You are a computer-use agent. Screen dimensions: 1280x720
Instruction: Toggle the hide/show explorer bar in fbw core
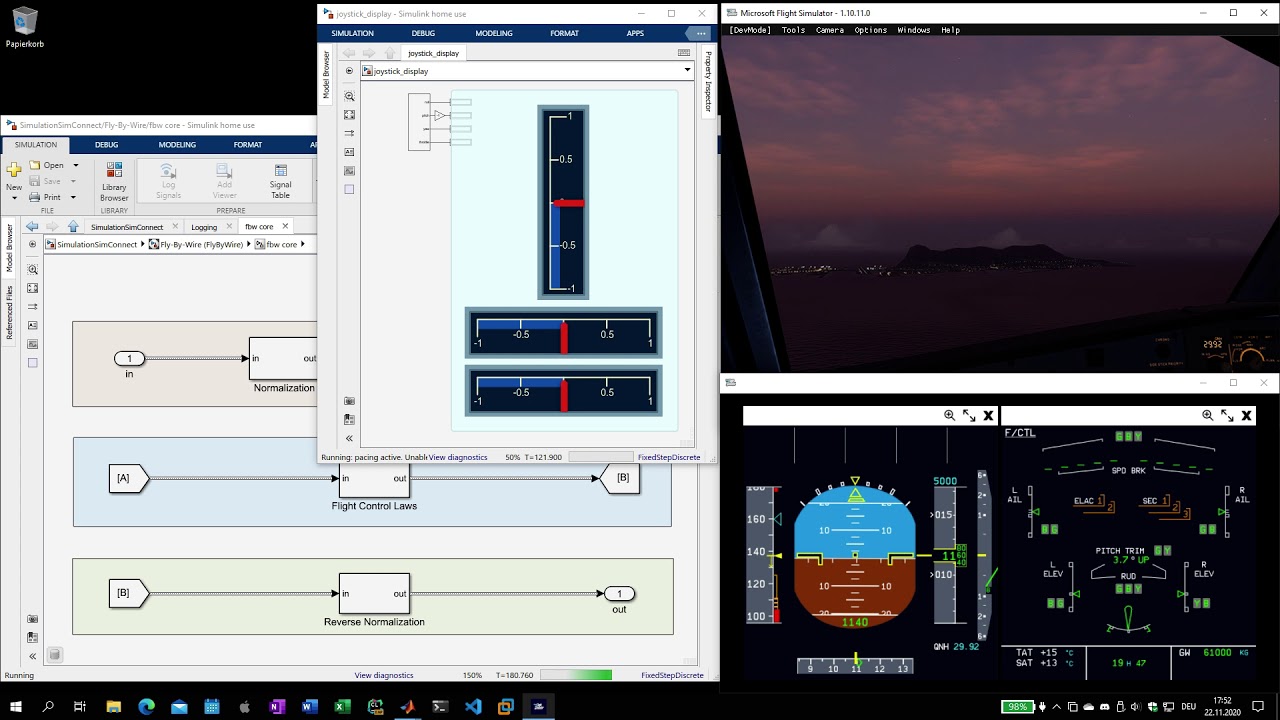point(32,244)
